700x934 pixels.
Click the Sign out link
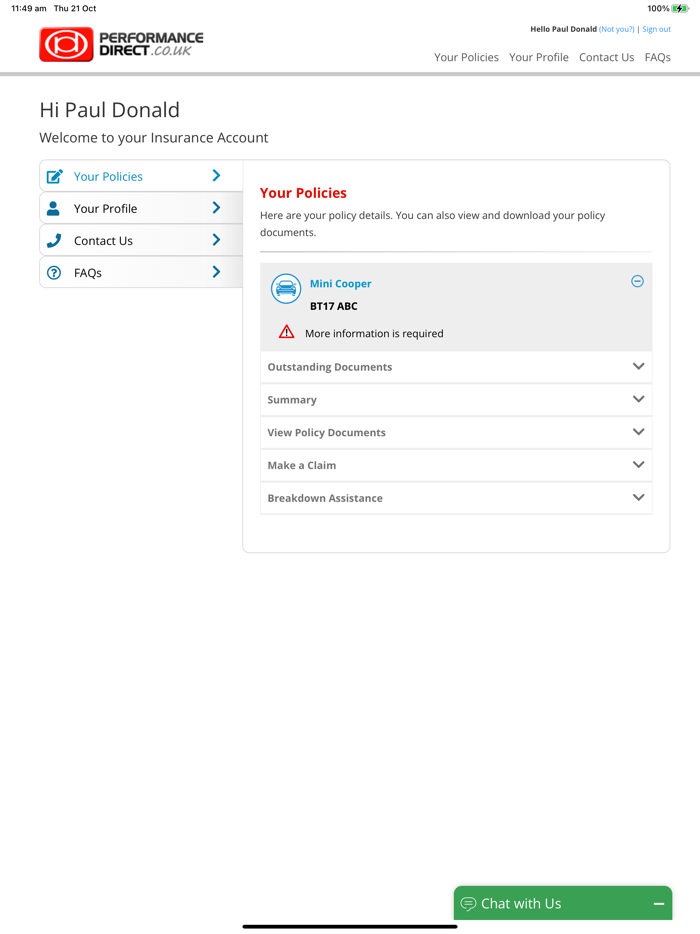pyautogui.click(x=656, y=29)
